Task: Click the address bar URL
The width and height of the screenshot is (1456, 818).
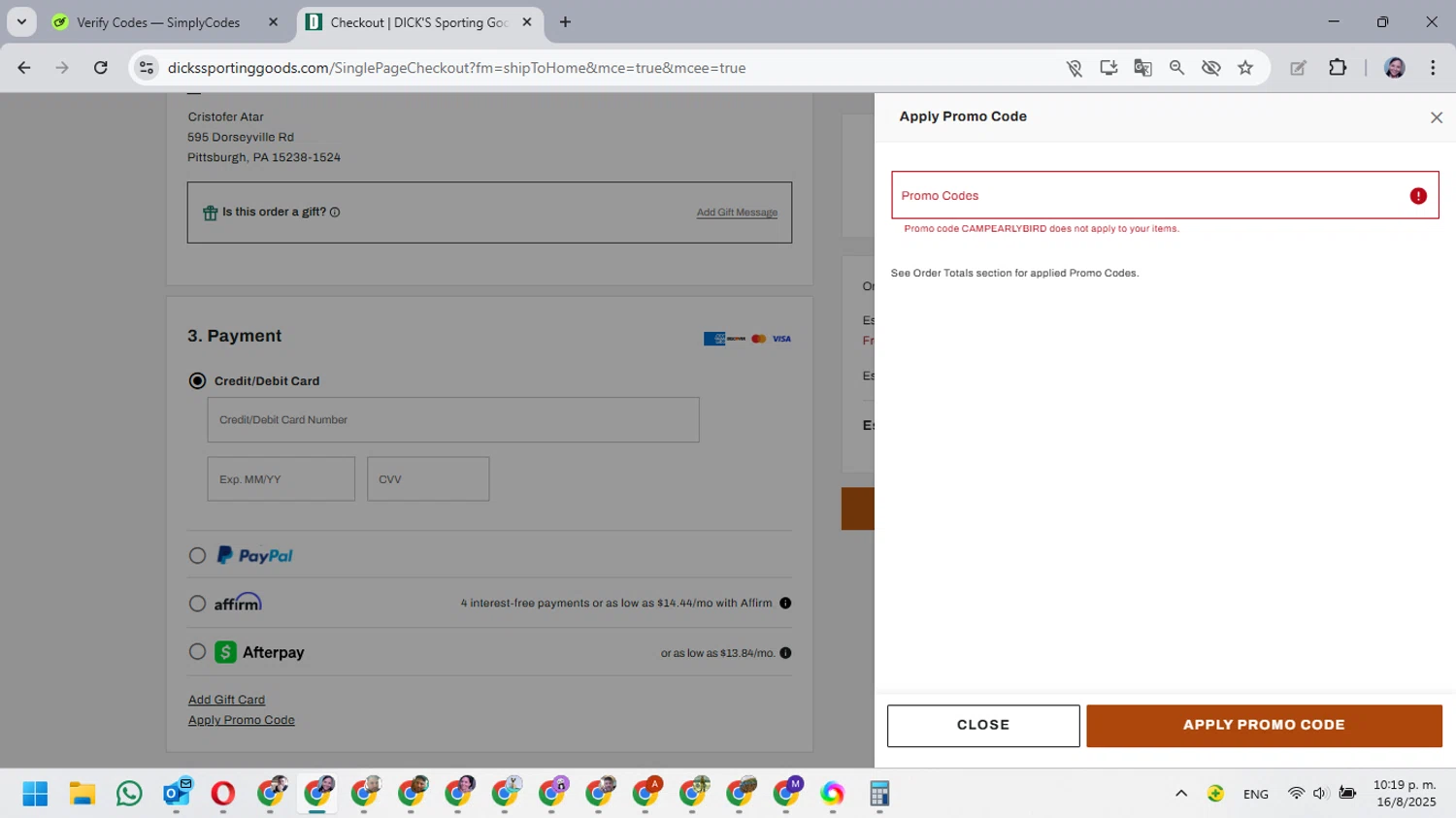Action: tap(456, 68)
